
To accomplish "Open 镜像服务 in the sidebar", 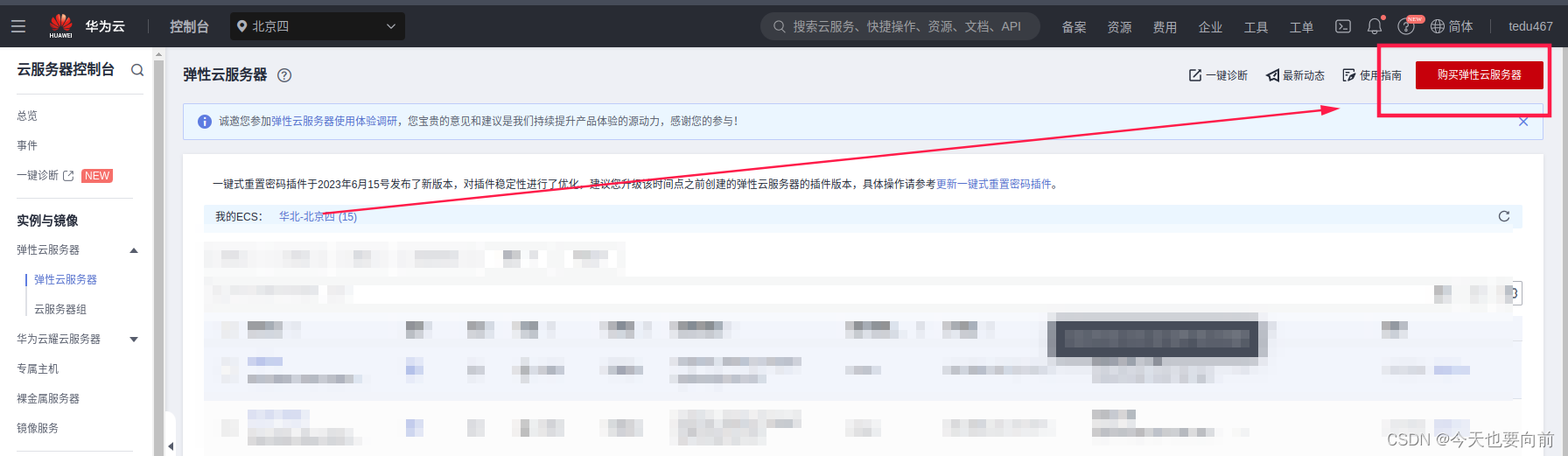I will 38,428.
